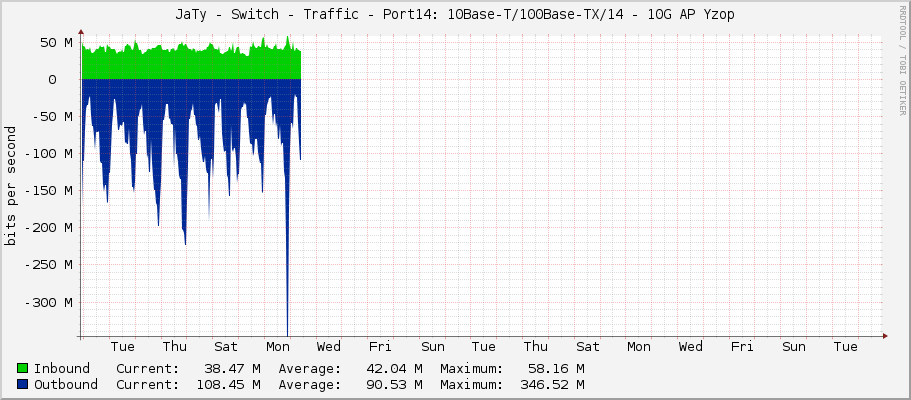
Task: Click the blue Outbound legend swatch
Action: [23, 384]
